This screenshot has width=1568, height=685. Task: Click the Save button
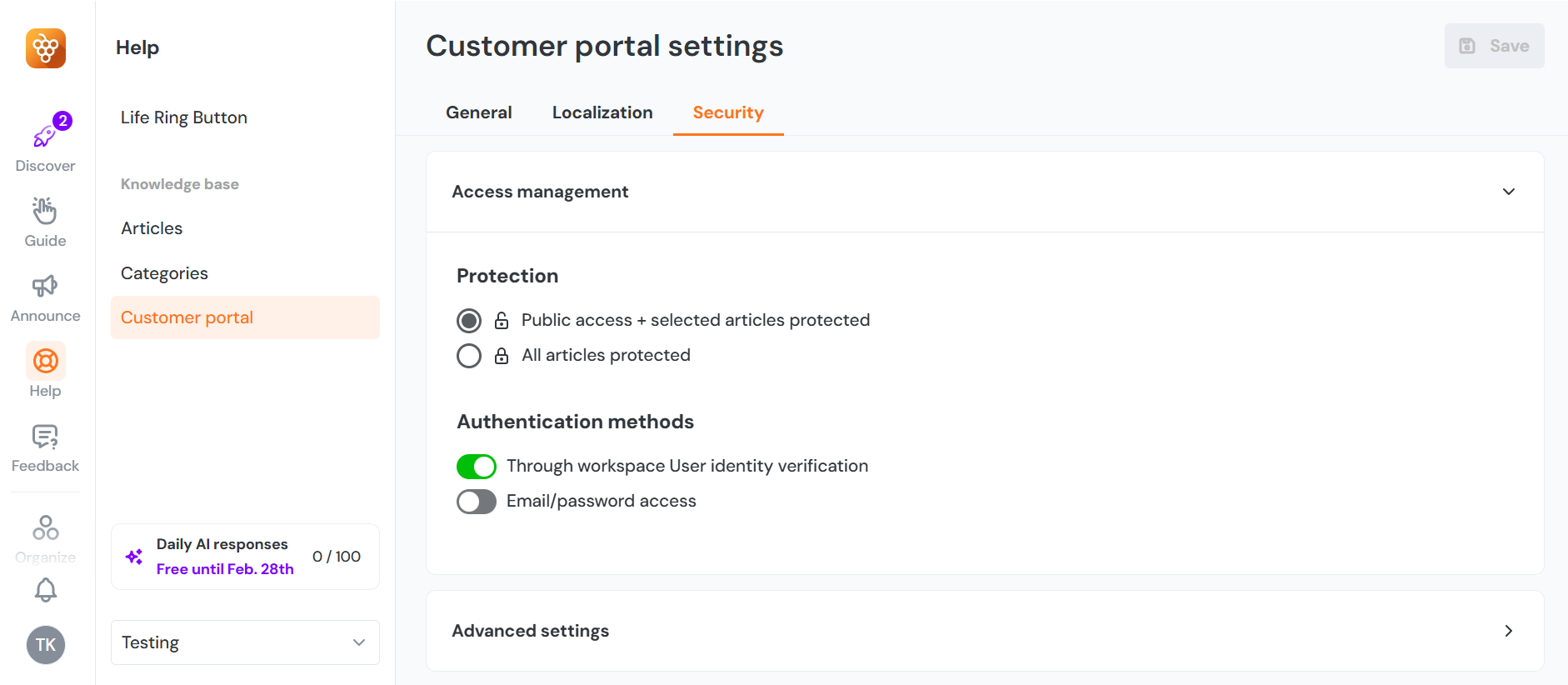coord(1494,46)
